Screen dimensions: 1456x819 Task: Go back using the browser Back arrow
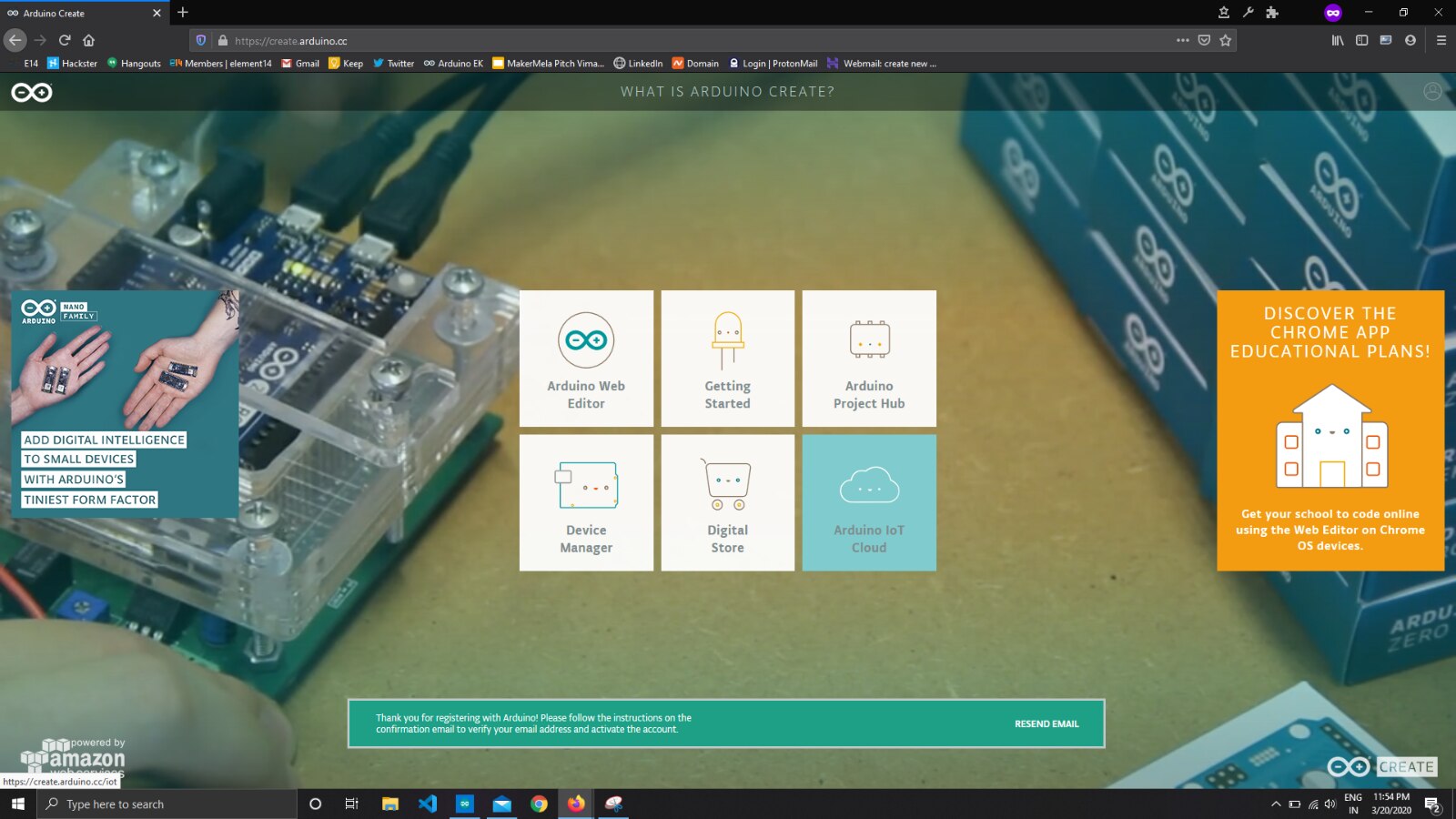pyautogui.click(x=15, y=40)
